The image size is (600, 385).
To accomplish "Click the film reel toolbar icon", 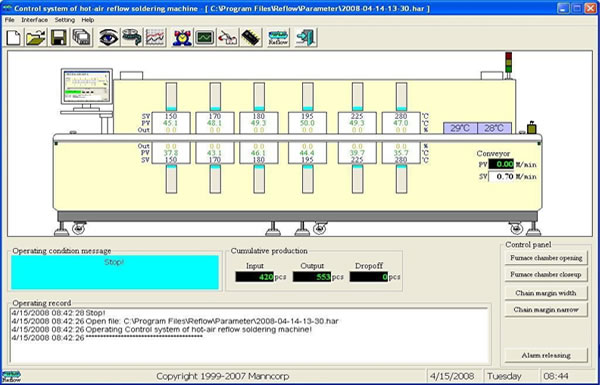I will tap(132, 38).
